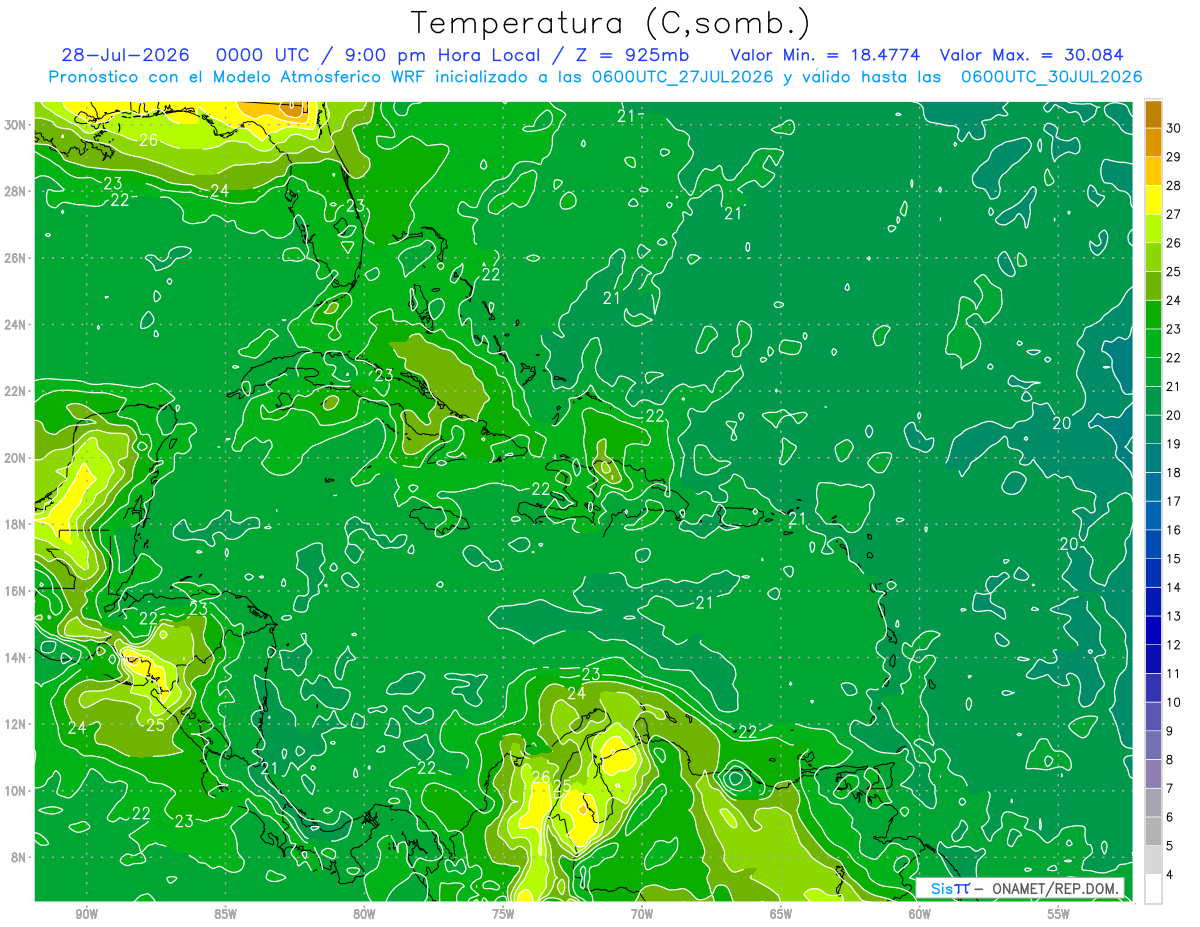Click the "70W" longitude axis label
Screen dimensions: 1200x927
642,914
